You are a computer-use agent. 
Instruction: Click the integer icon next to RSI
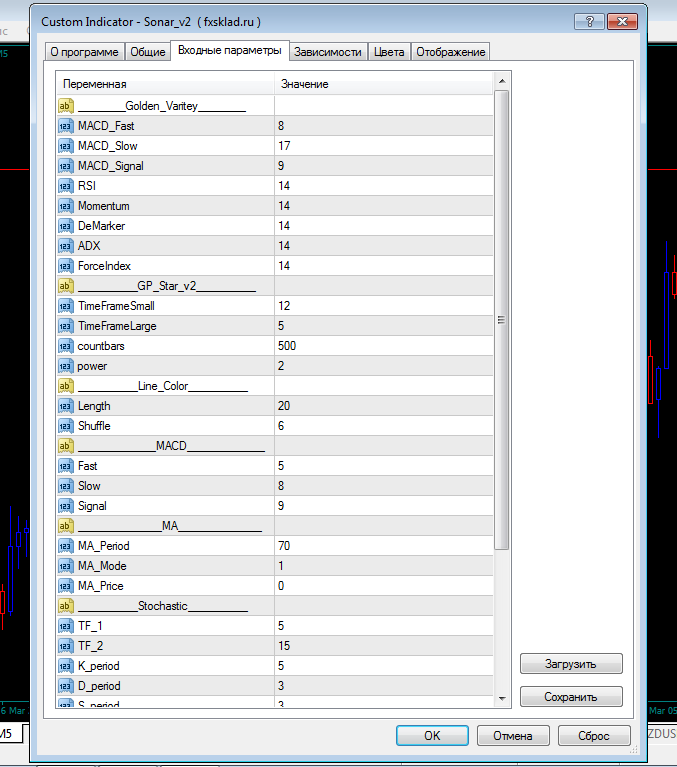[66, 186]
